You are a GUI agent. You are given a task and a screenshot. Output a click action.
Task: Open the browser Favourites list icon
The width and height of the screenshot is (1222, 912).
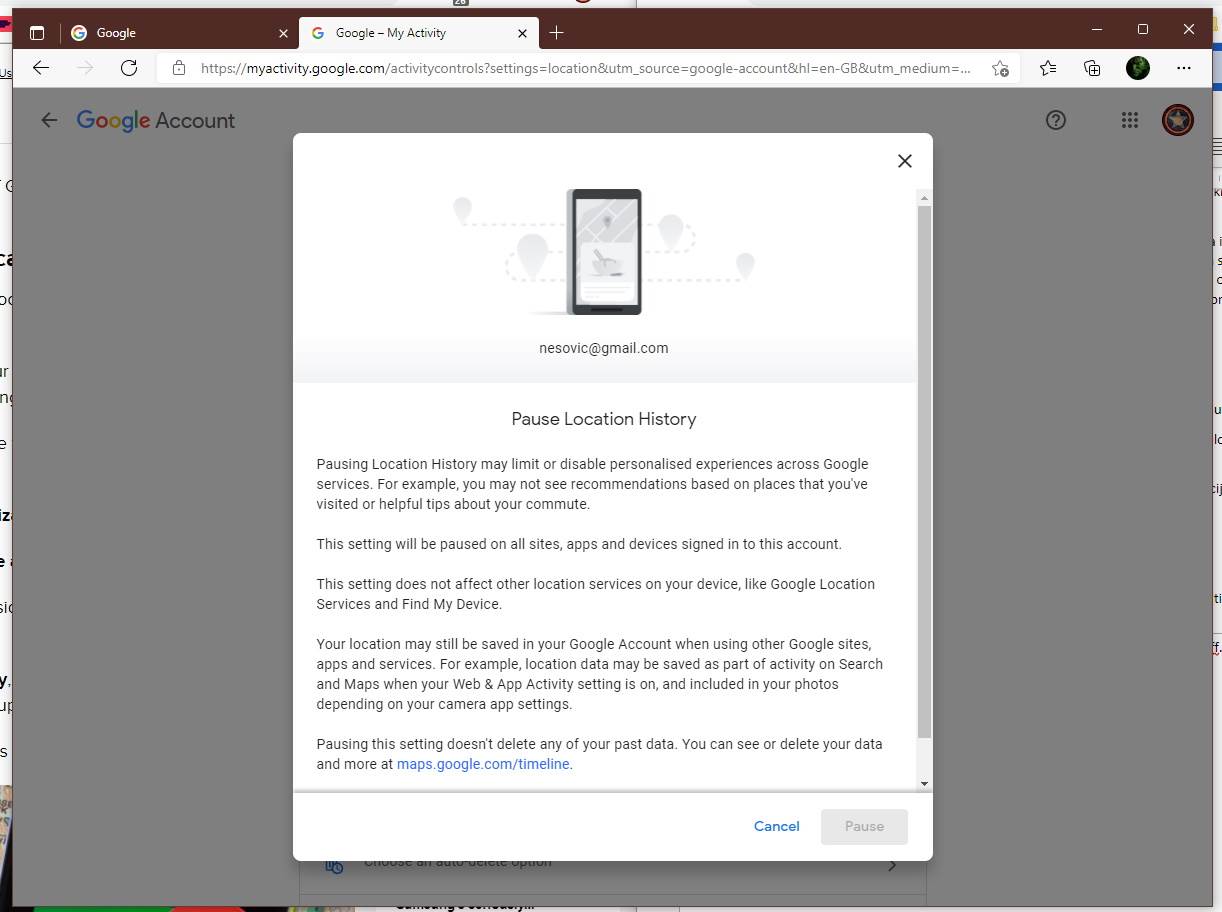tap(1047, 68)
